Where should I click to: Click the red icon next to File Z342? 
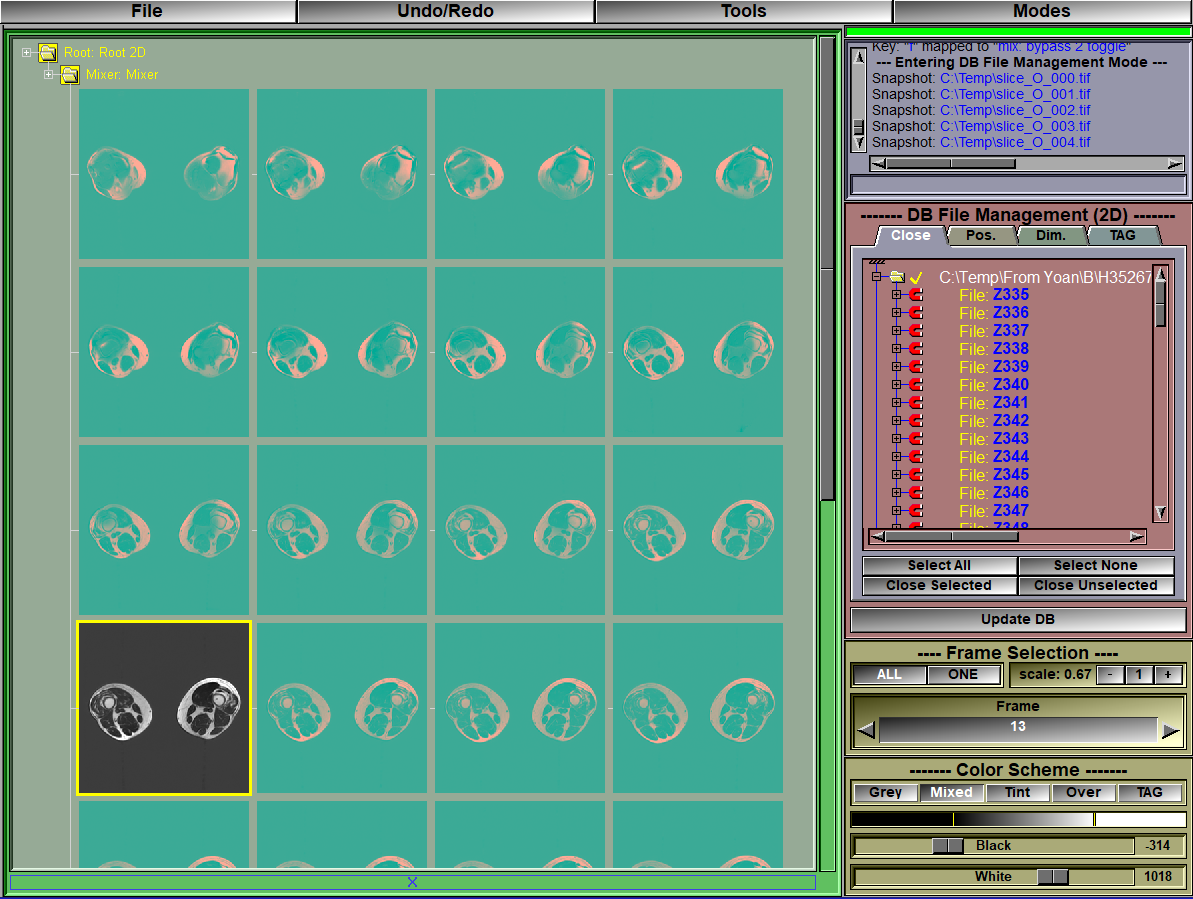tap(916, 421)
